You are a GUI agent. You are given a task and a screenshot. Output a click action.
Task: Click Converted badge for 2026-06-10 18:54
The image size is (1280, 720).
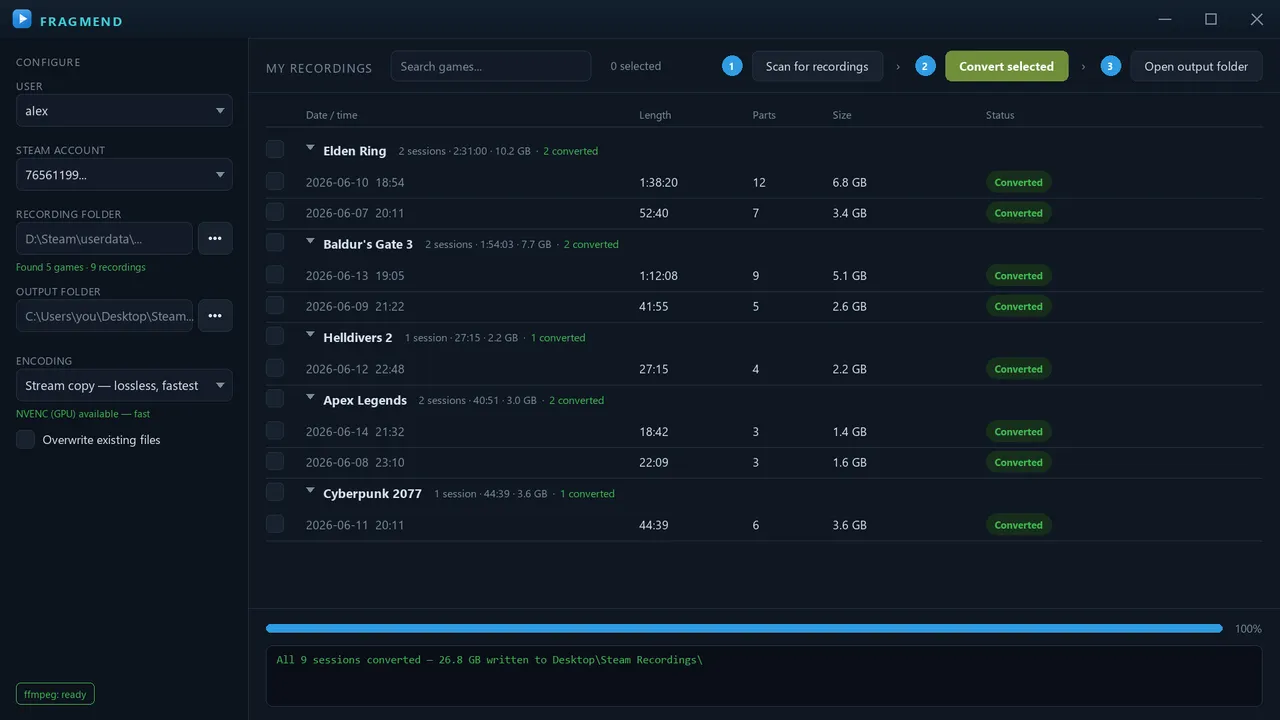tap(1018, 182)
